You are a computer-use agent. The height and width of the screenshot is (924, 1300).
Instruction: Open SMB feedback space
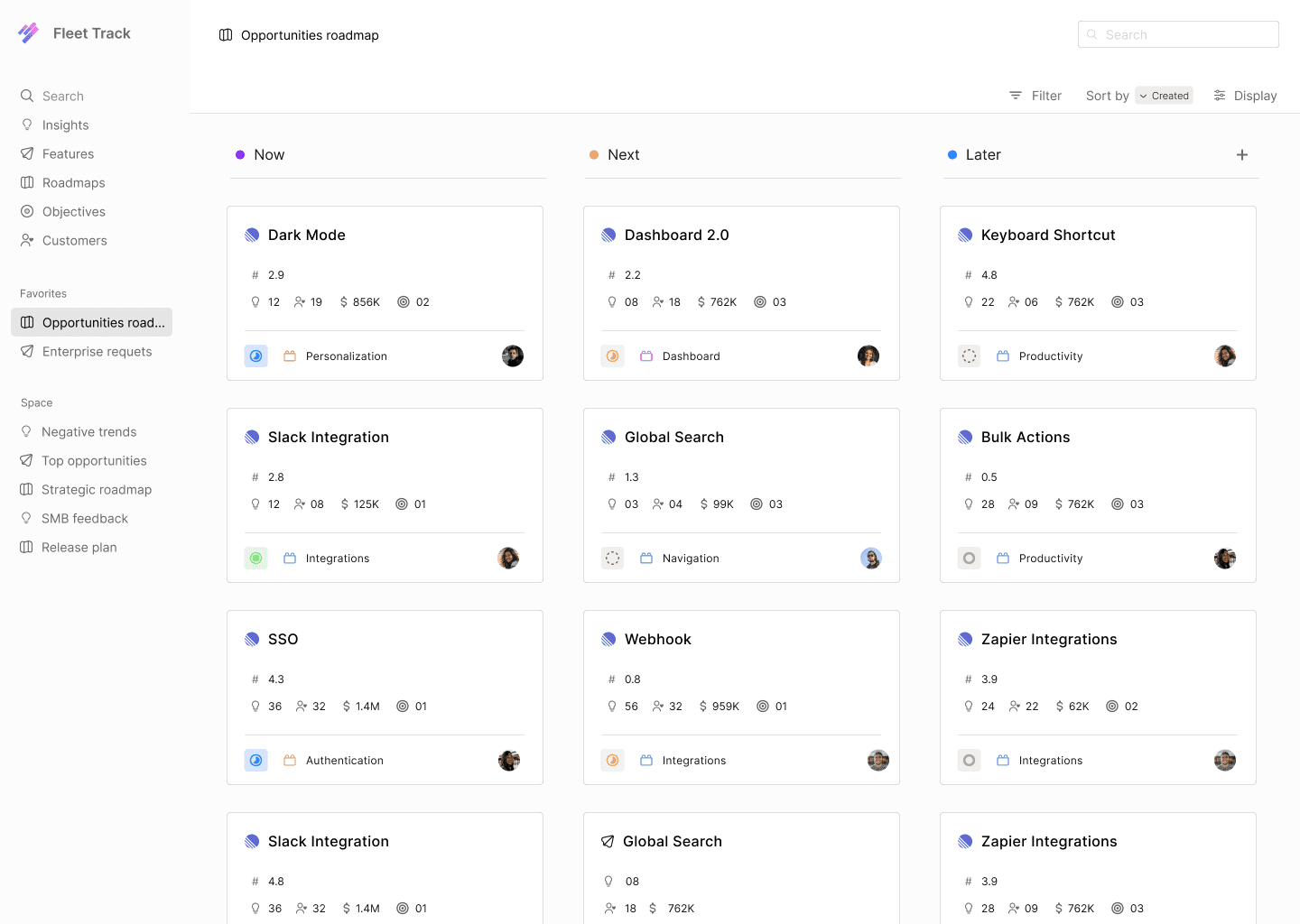pos(74,518)
